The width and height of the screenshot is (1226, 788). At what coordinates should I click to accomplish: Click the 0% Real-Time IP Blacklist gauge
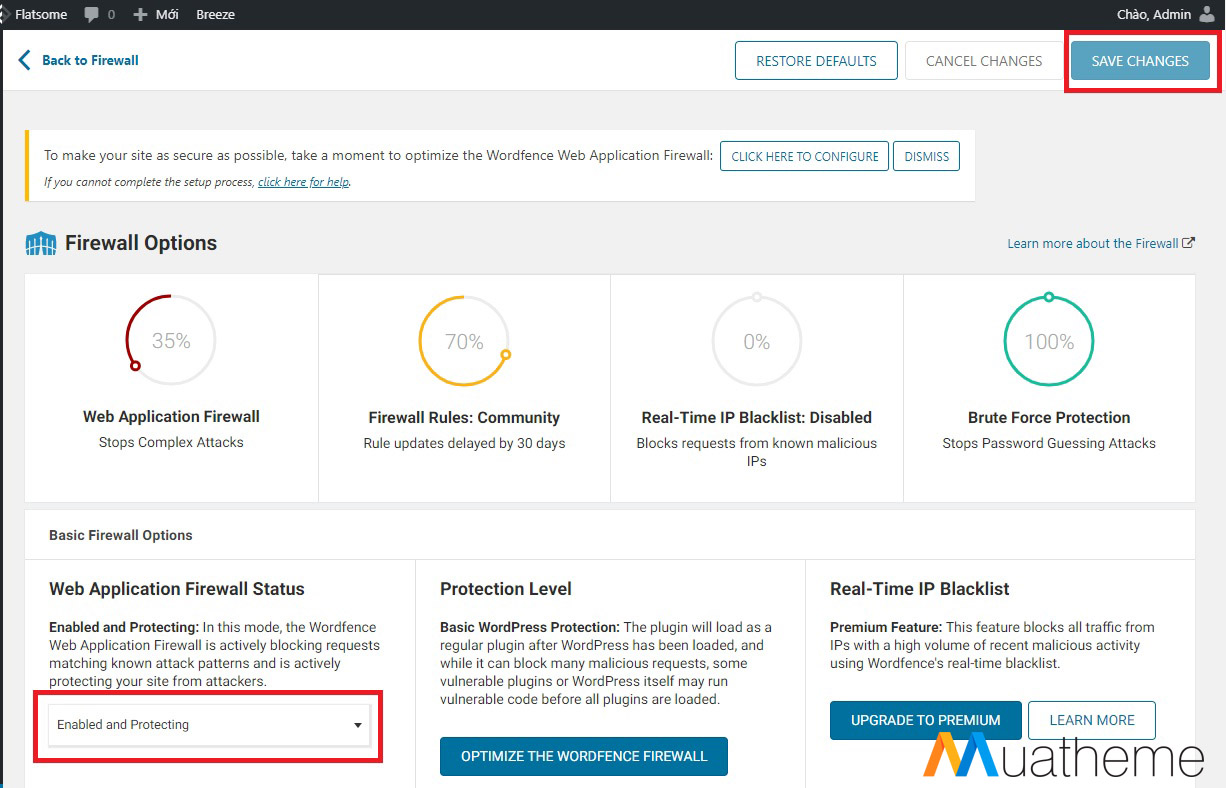click(757, 342)
